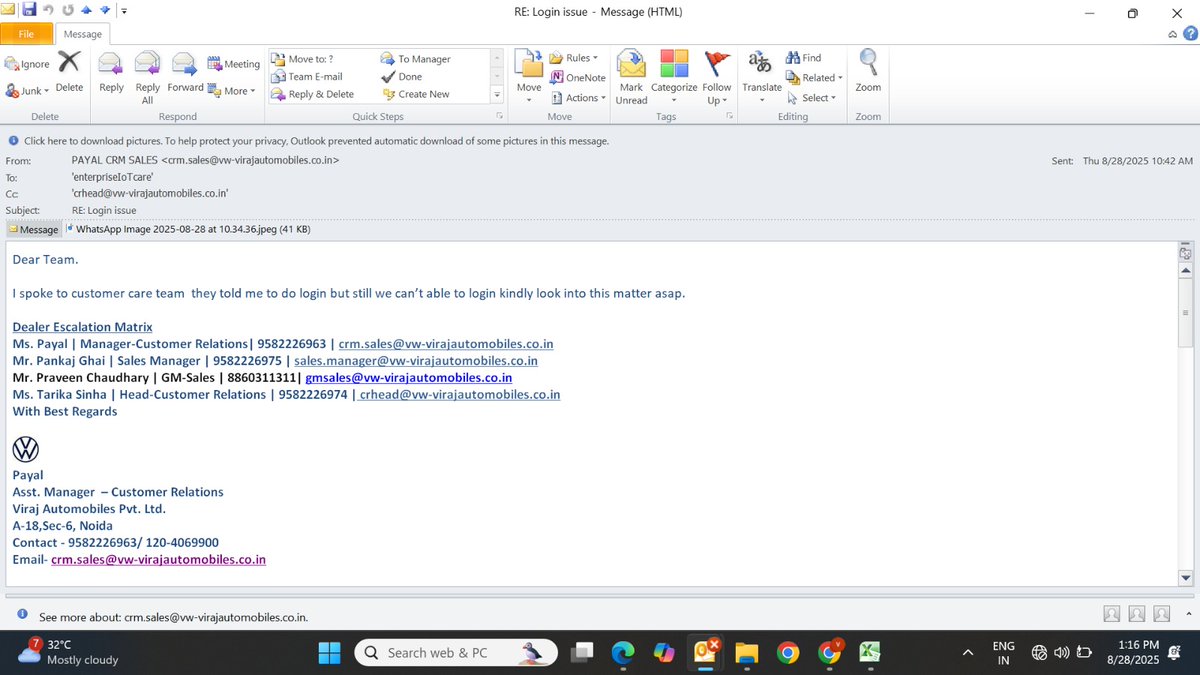
Task: Choose the To Manager quick step
Action: click(x=416, y=59)
